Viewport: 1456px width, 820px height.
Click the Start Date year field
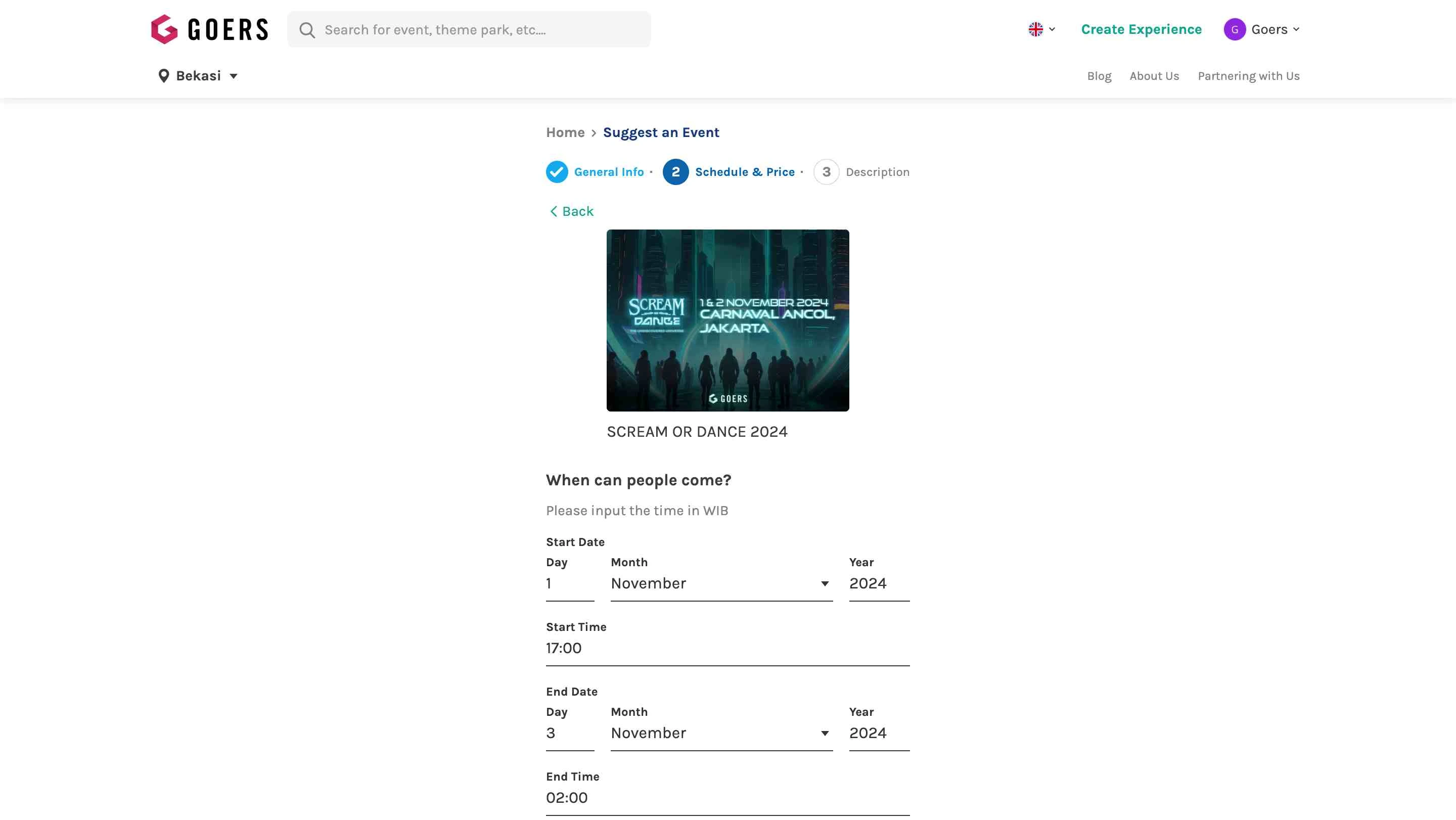coord(879,583)
